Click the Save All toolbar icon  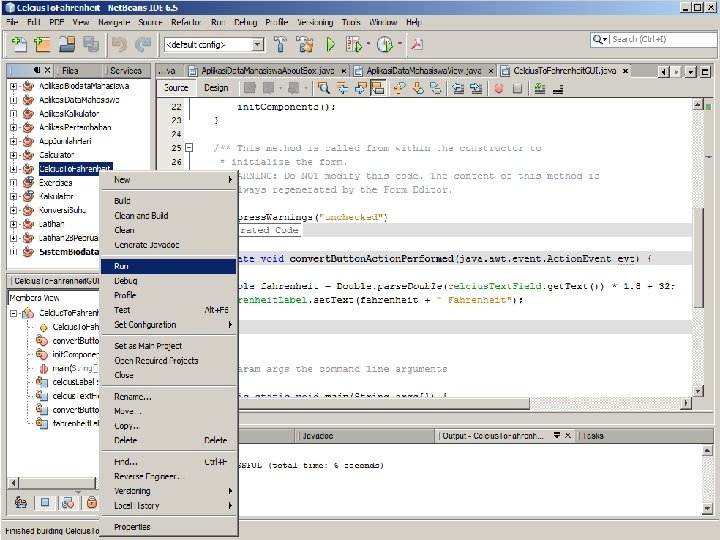pyautogui.click(x=91, y=45)
